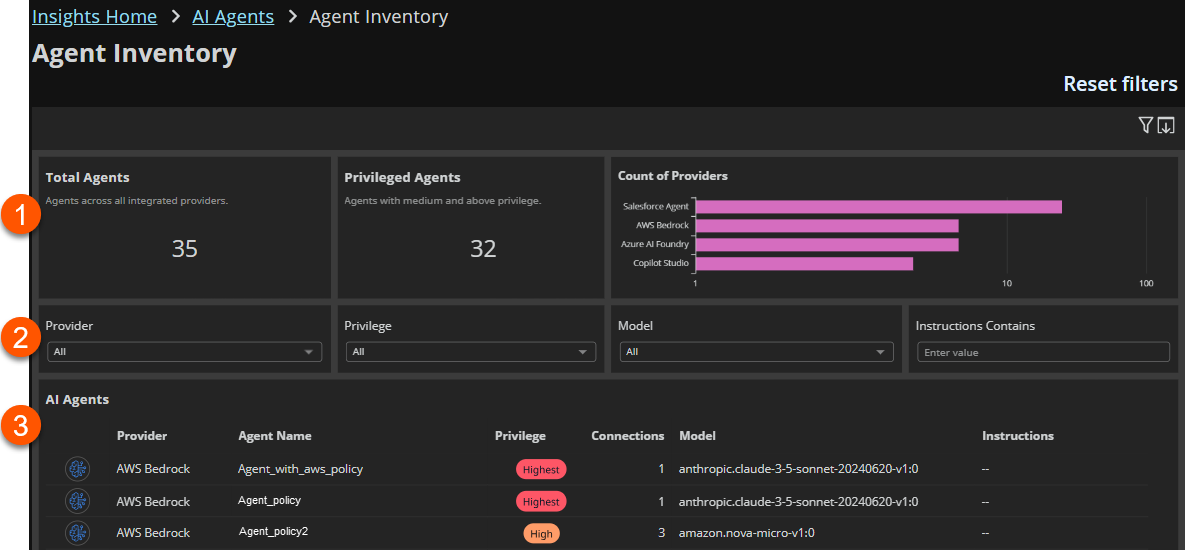Sort by the Instructions column header
1185x550 pixels.
click(1017, 436)
